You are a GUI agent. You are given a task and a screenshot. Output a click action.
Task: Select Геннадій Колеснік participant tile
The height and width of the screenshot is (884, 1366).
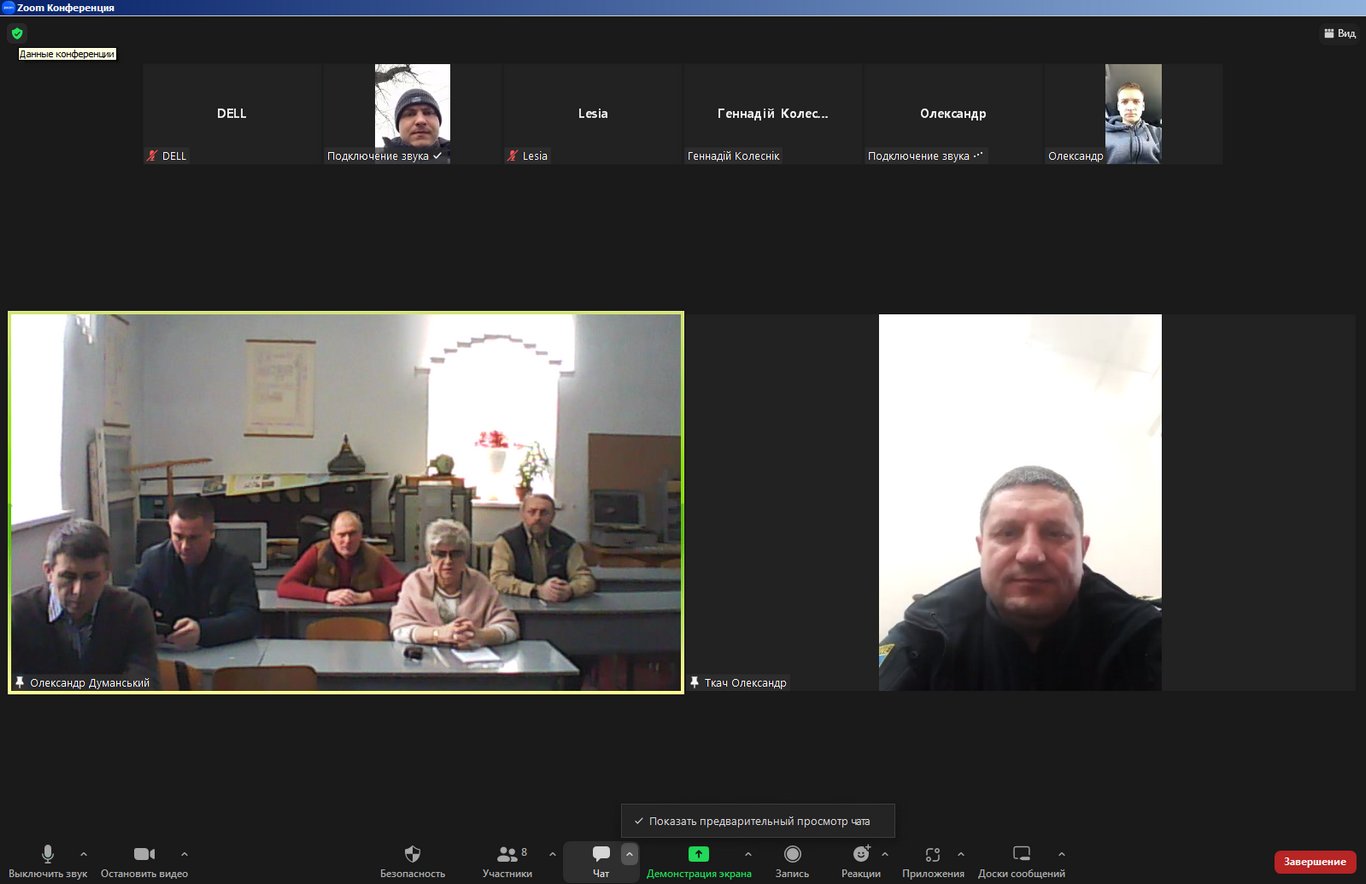point(773,114)
